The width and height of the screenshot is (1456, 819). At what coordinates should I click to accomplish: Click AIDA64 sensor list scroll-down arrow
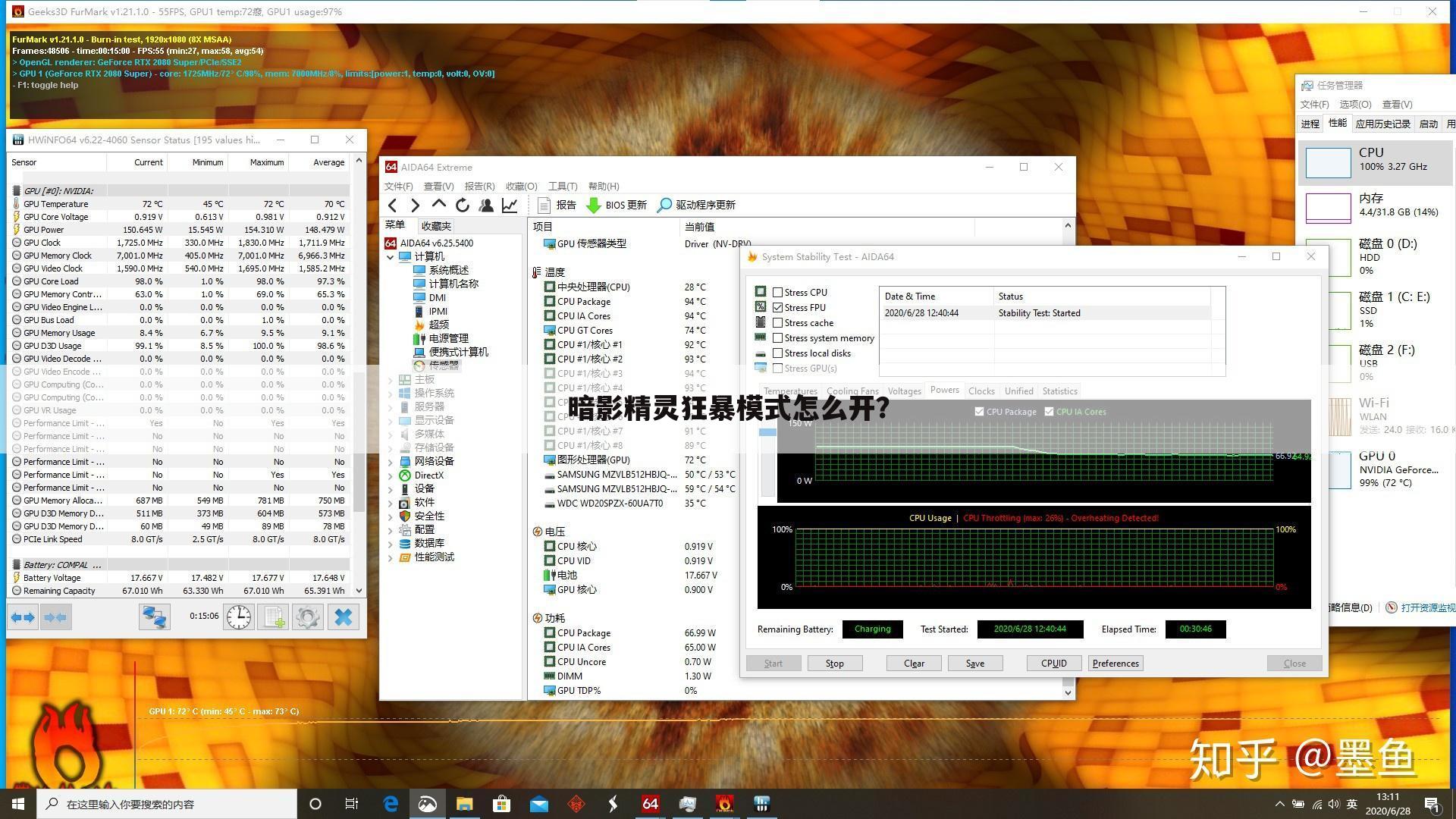1068,692
